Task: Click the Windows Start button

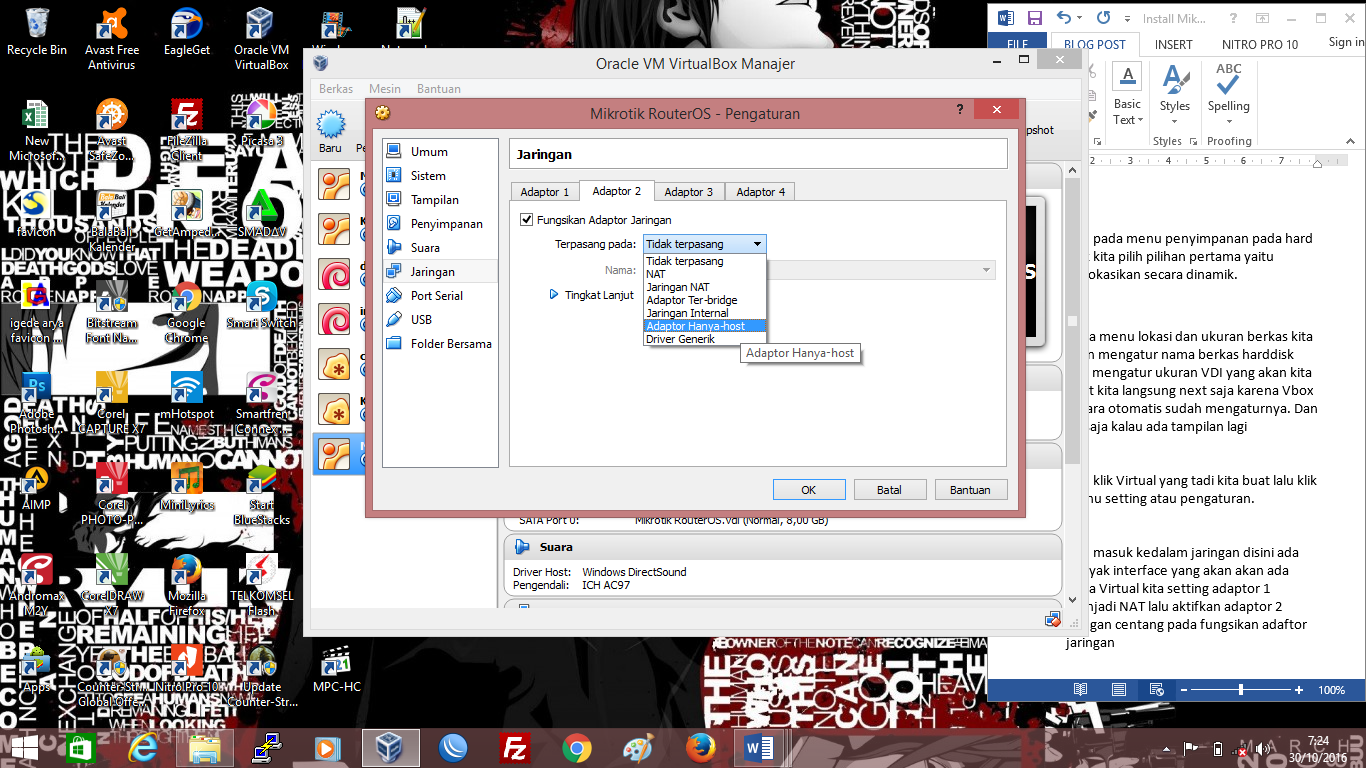Action: [24, 748]
